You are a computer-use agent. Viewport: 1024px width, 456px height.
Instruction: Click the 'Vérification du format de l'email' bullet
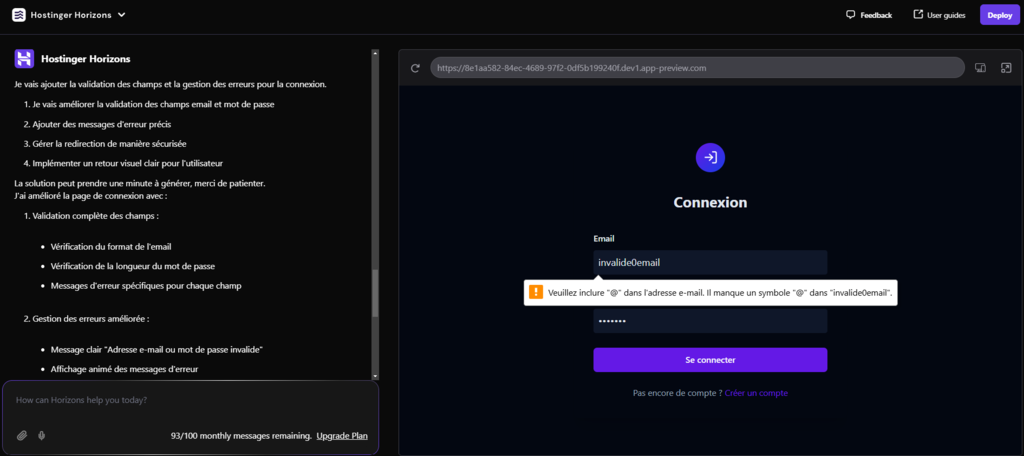111,247
